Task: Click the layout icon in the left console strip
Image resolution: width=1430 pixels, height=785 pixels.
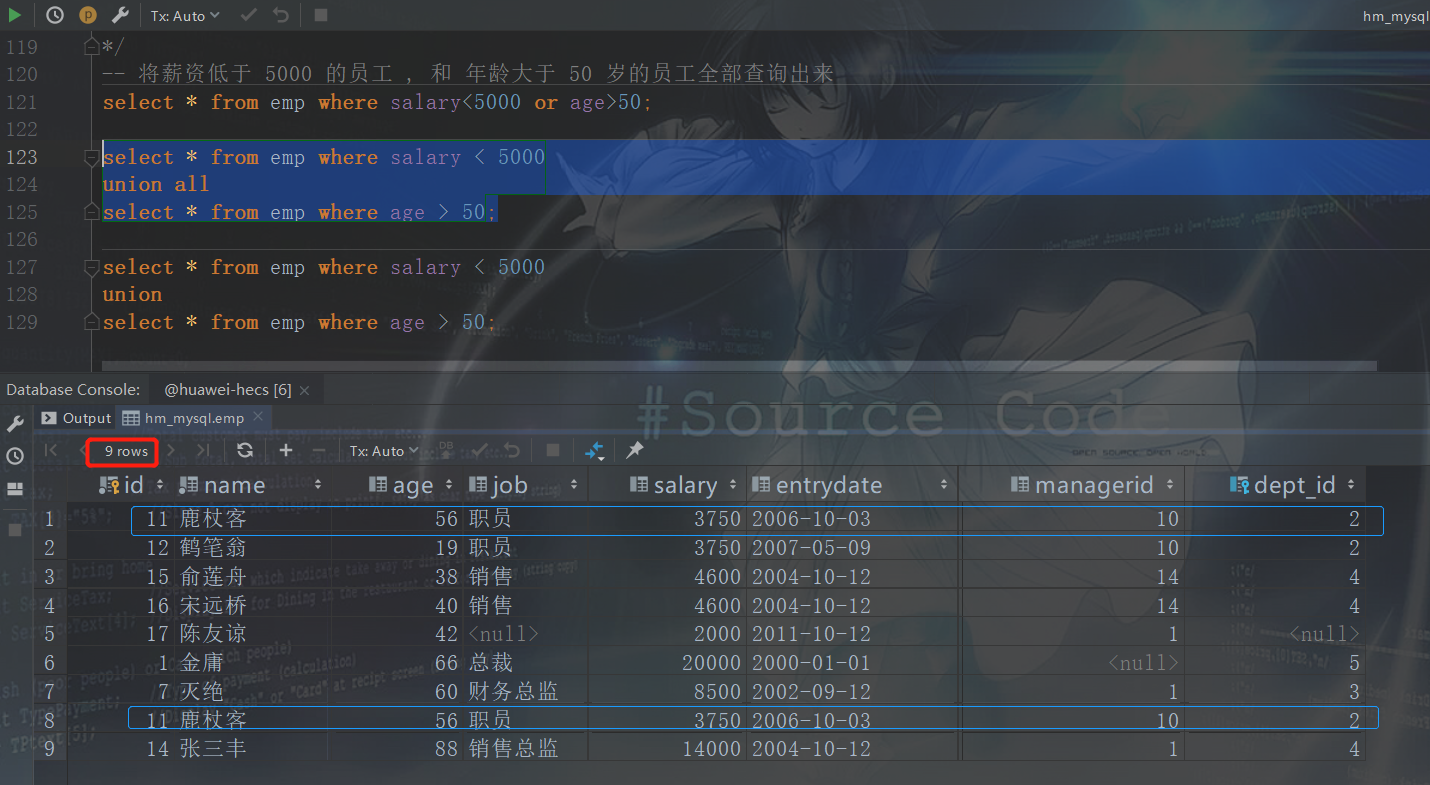Action: coord(15,489)
